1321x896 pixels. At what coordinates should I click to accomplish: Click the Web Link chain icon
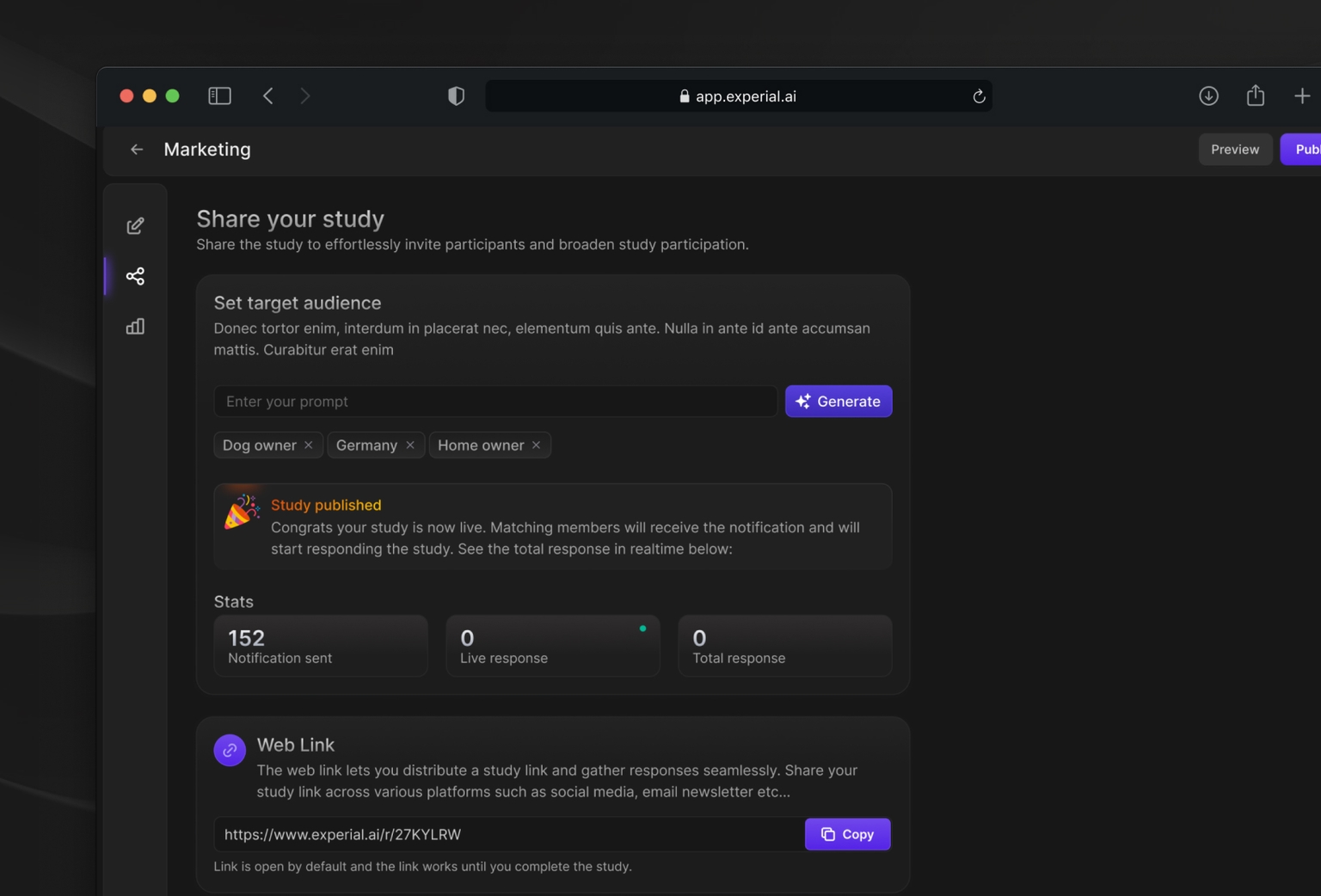229,749
